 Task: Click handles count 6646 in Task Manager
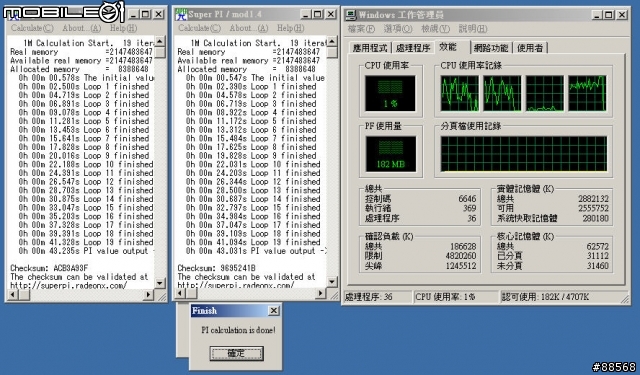pos(467,199)
